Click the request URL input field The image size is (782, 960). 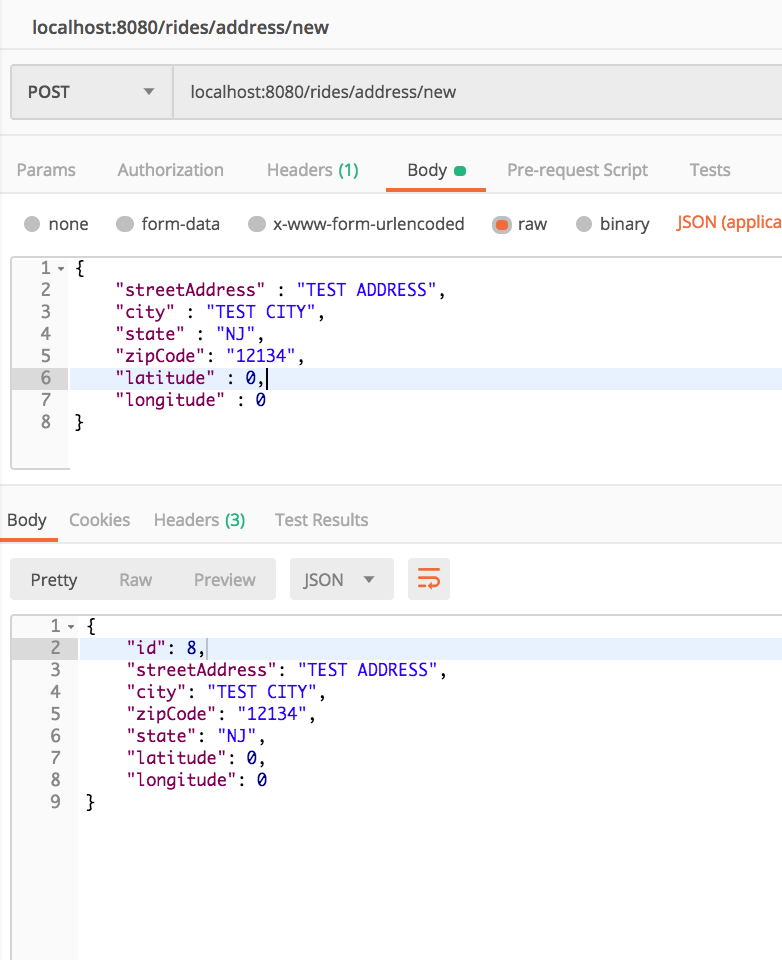pos(478,92)
